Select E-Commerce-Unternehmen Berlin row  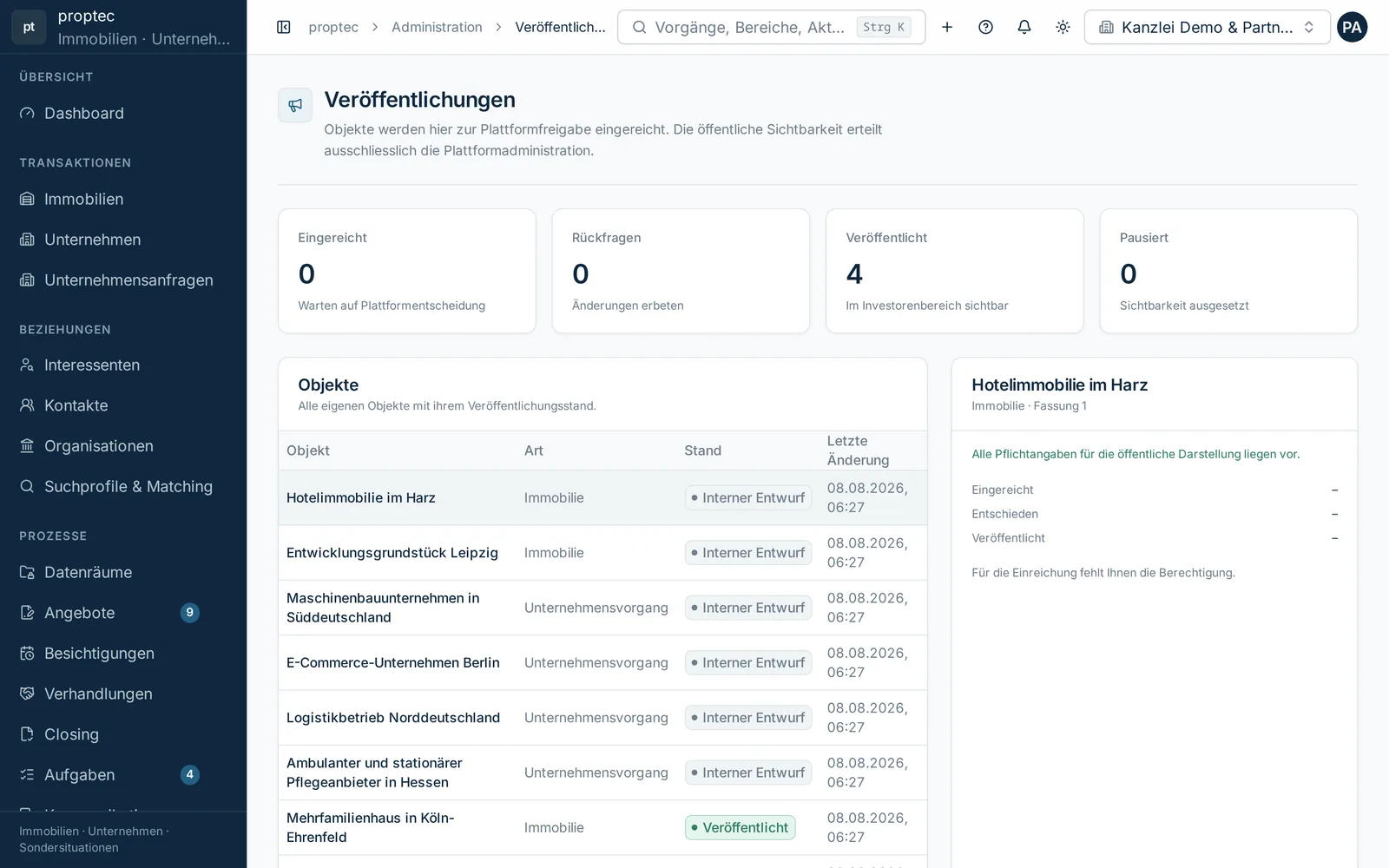pos(602,662)
